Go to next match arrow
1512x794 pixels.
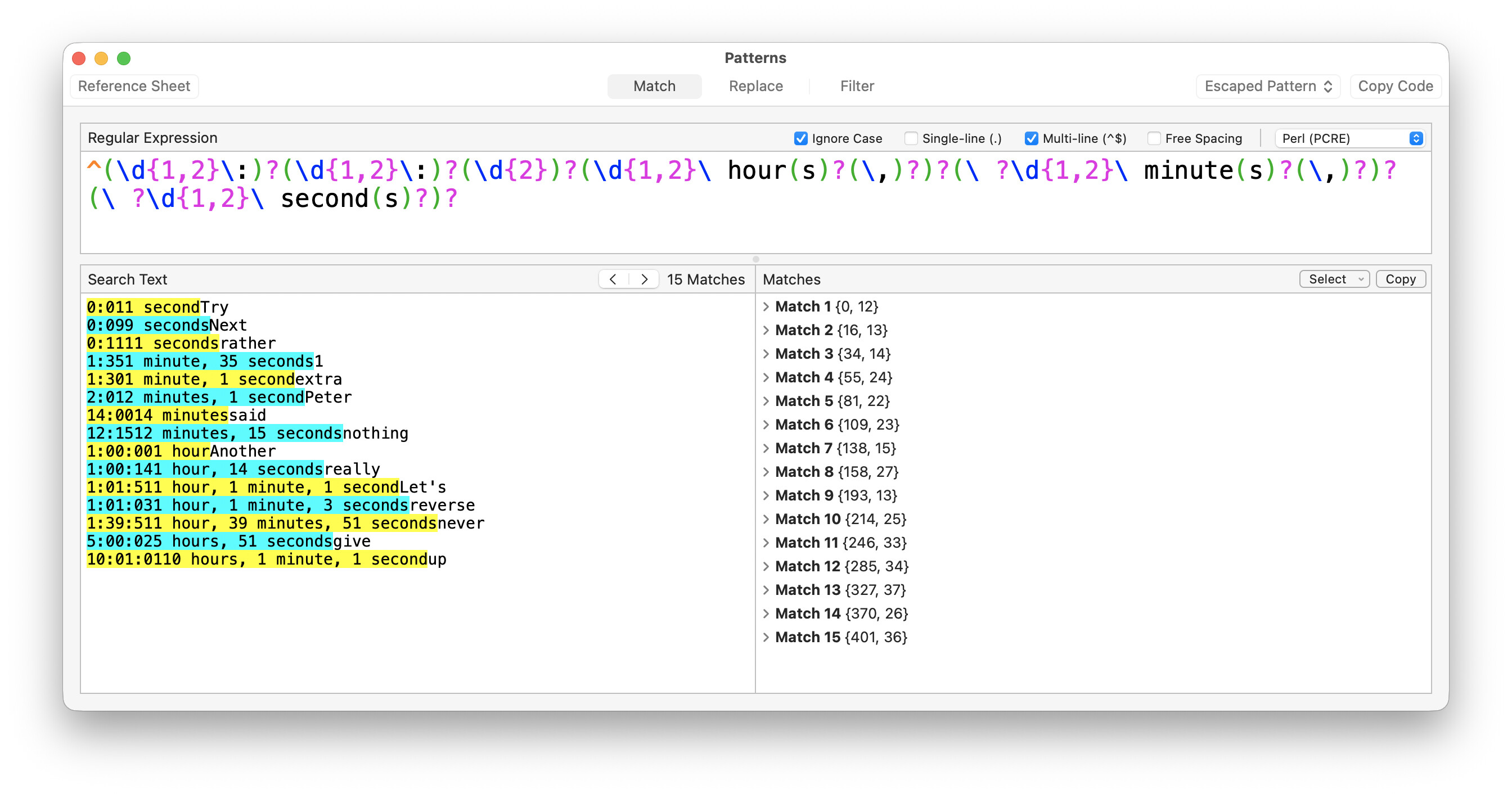click(x=644, y=279)
